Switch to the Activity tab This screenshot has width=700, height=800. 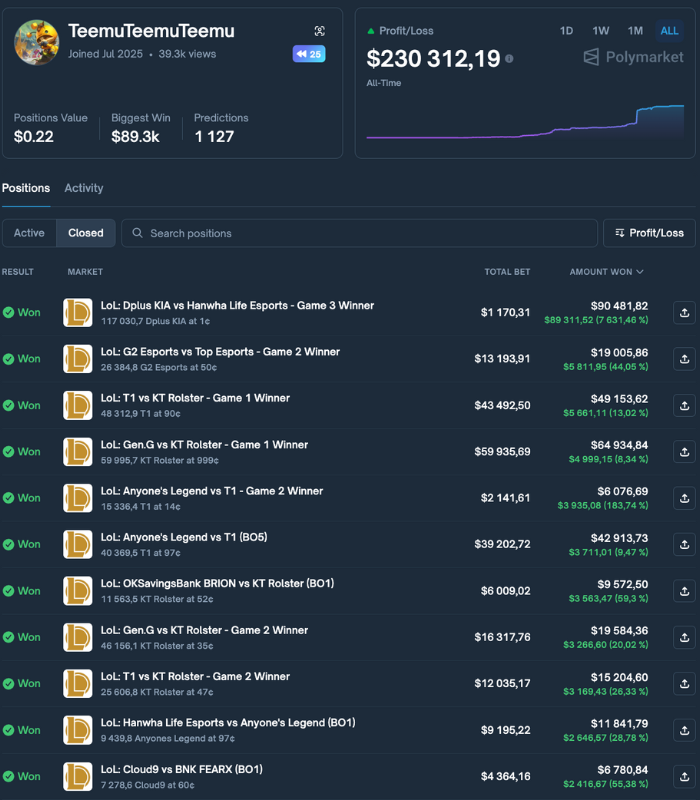84,188
